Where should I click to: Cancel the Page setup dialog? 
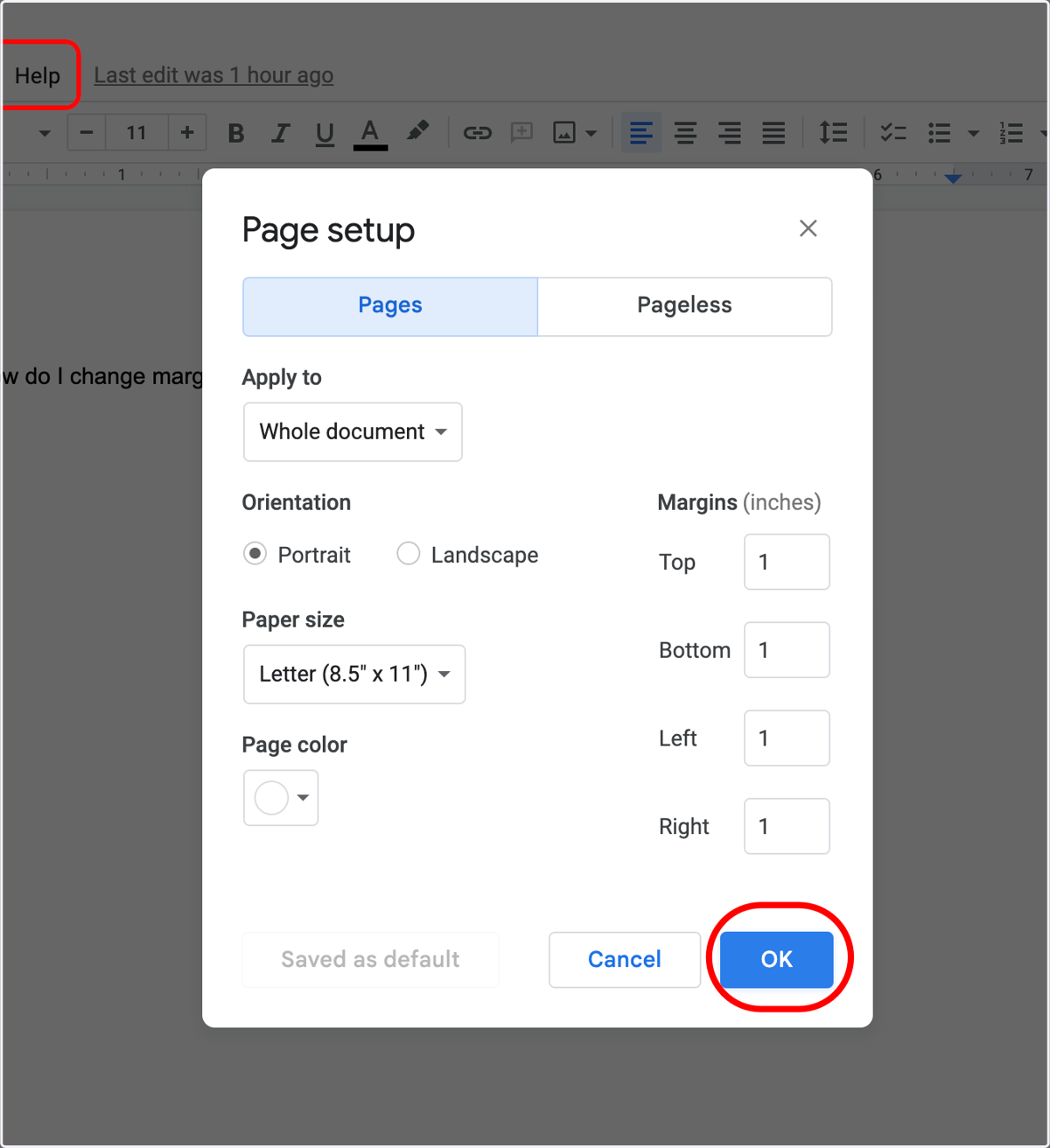point(625,960)
